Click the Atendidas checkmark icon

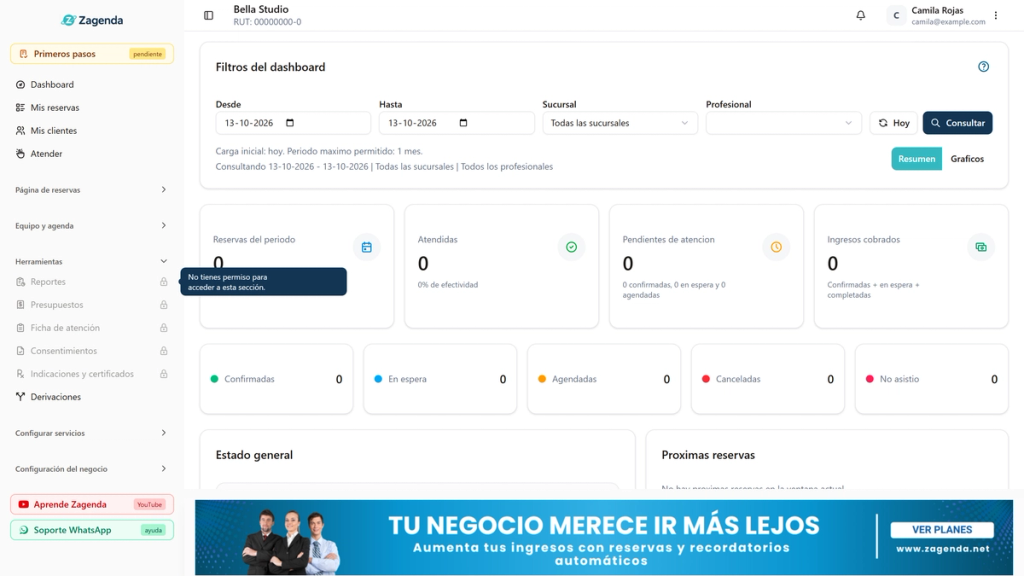coord(571,247)
